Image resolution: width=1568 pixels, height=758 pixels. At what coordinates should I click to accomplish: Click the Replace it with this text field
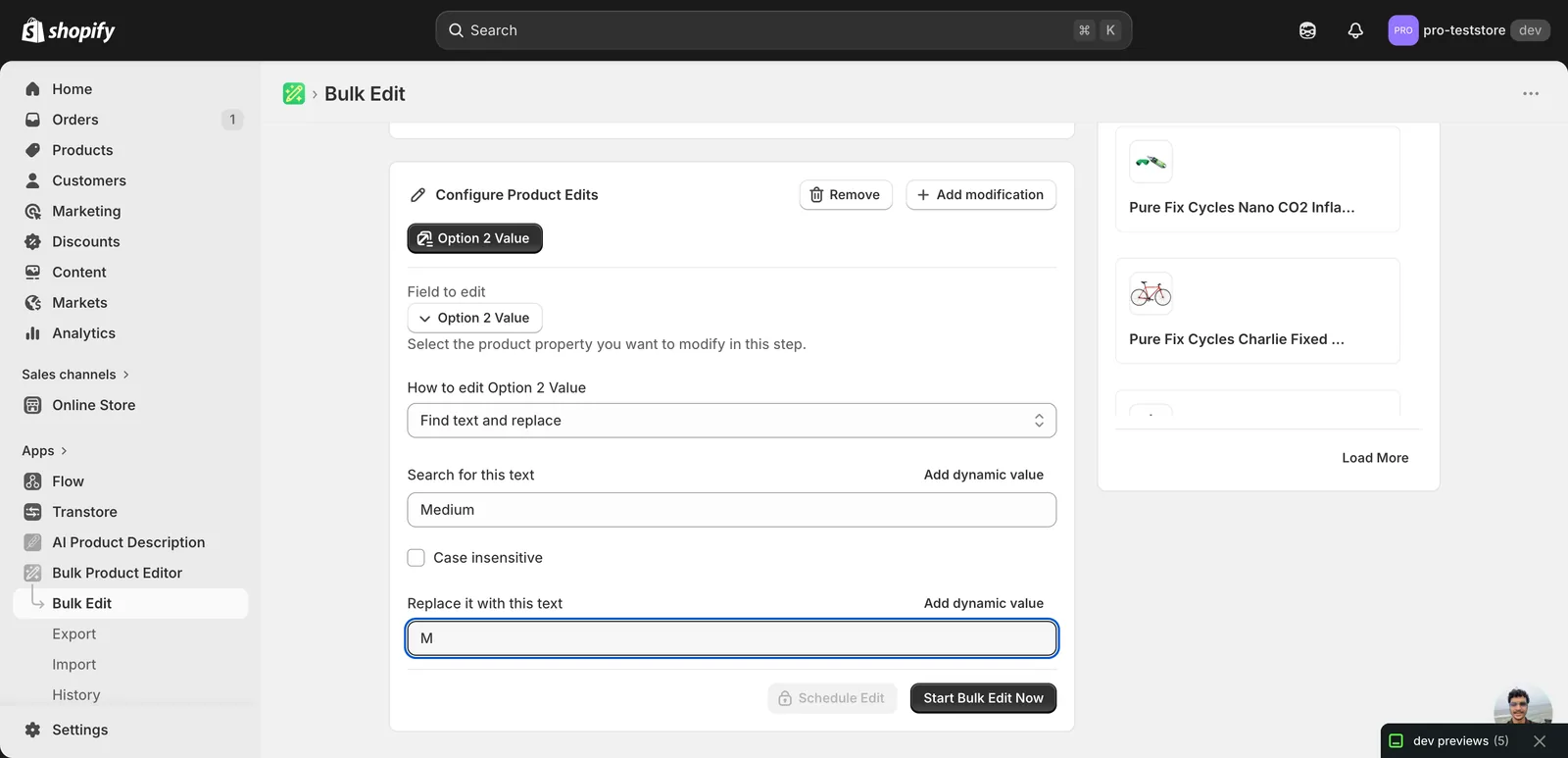click(731, 638)
